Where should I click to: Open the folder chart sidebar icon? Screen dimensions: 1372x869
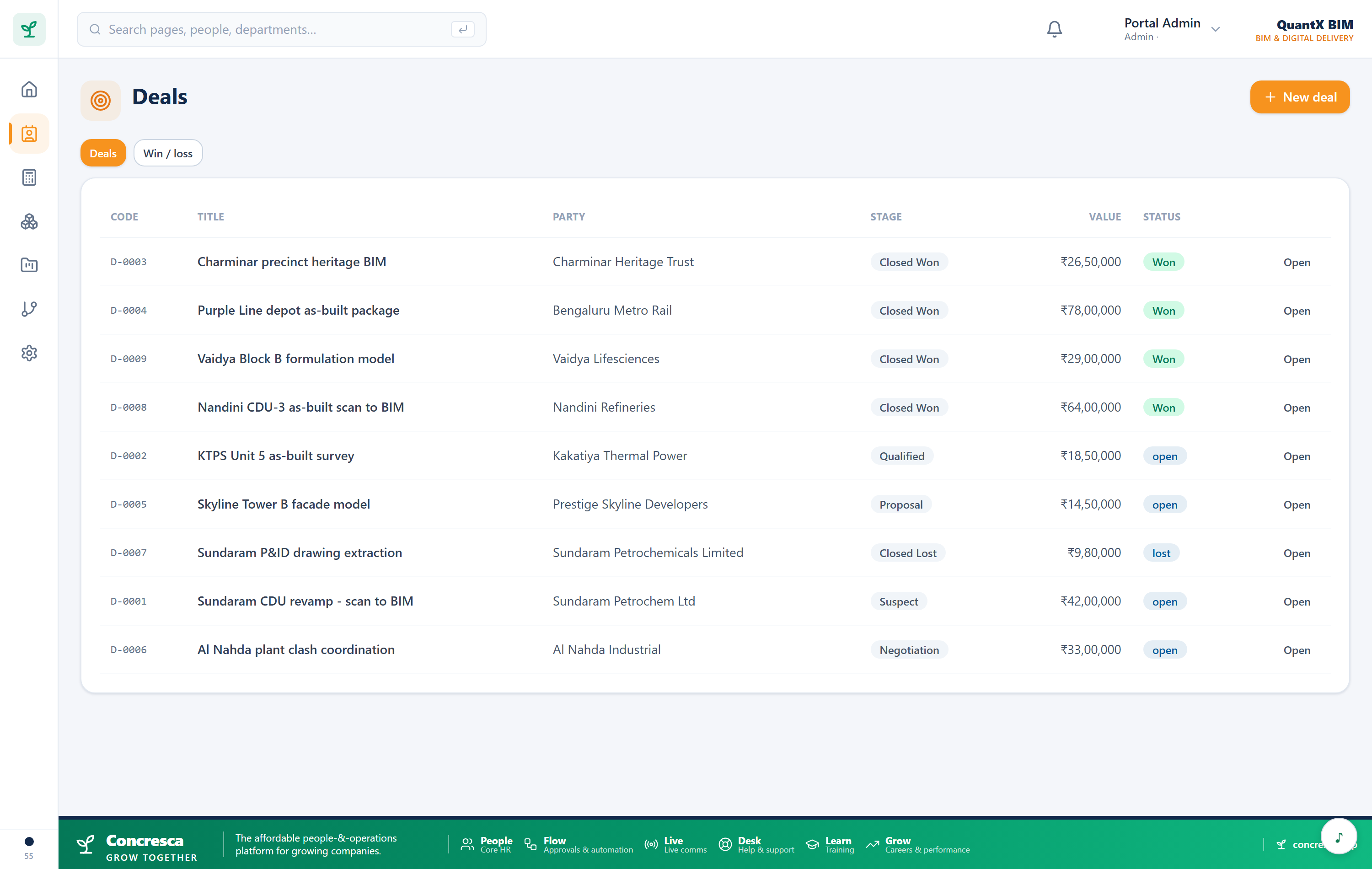[29, 265]
